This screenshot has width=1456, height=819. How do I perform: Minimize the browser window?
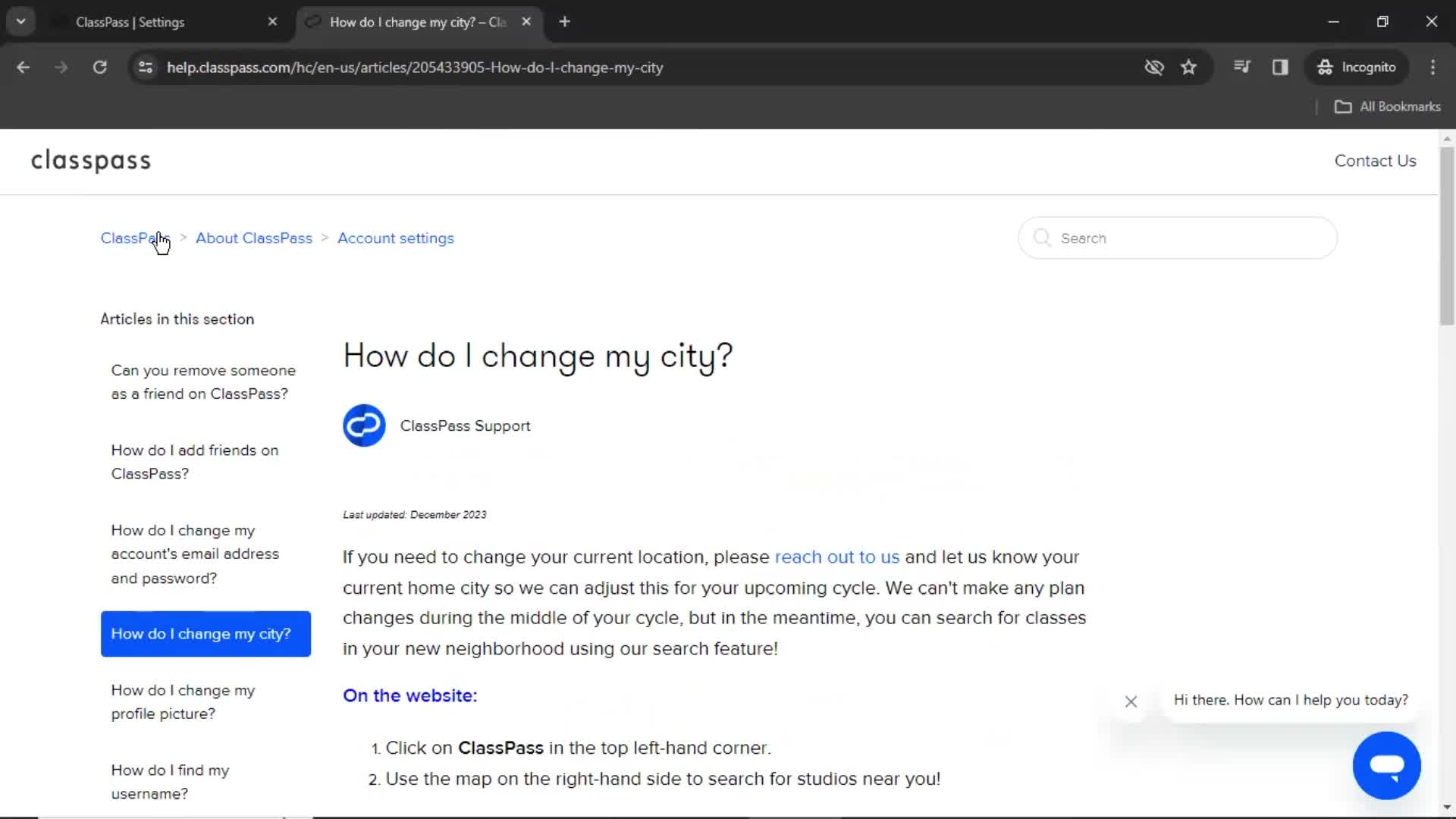[x=1333, y=22]
